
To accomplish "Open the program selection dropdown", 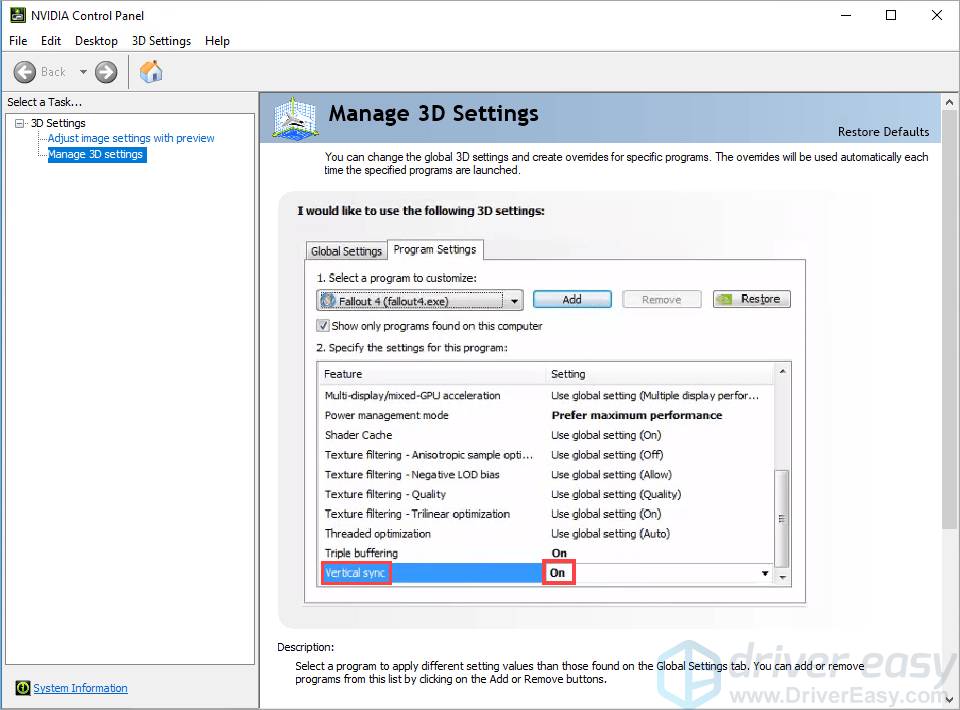I will (514, 300).
